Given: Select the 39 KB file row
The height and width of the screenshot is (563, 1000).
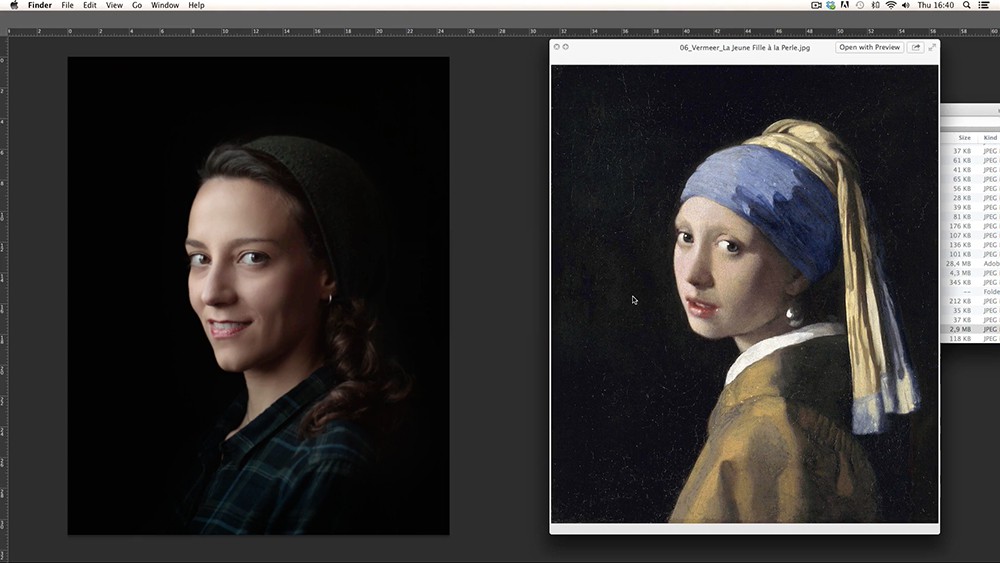Looking at the screenshot, I should [971, 207].
